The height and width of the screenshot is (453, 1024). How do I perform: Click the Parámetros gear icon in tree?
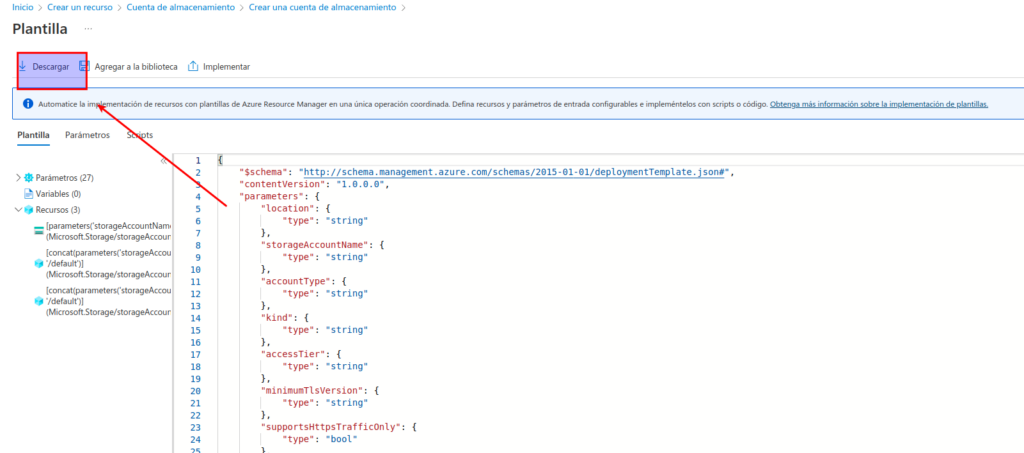pos(29,178)
